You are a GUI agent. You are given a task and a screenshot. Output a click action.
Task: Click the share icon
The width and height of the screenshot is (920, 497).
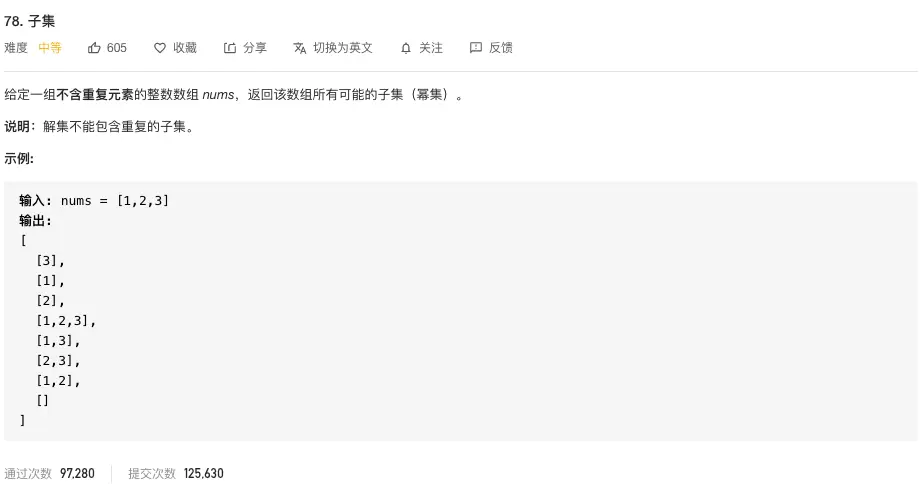(x=229, y=48)
